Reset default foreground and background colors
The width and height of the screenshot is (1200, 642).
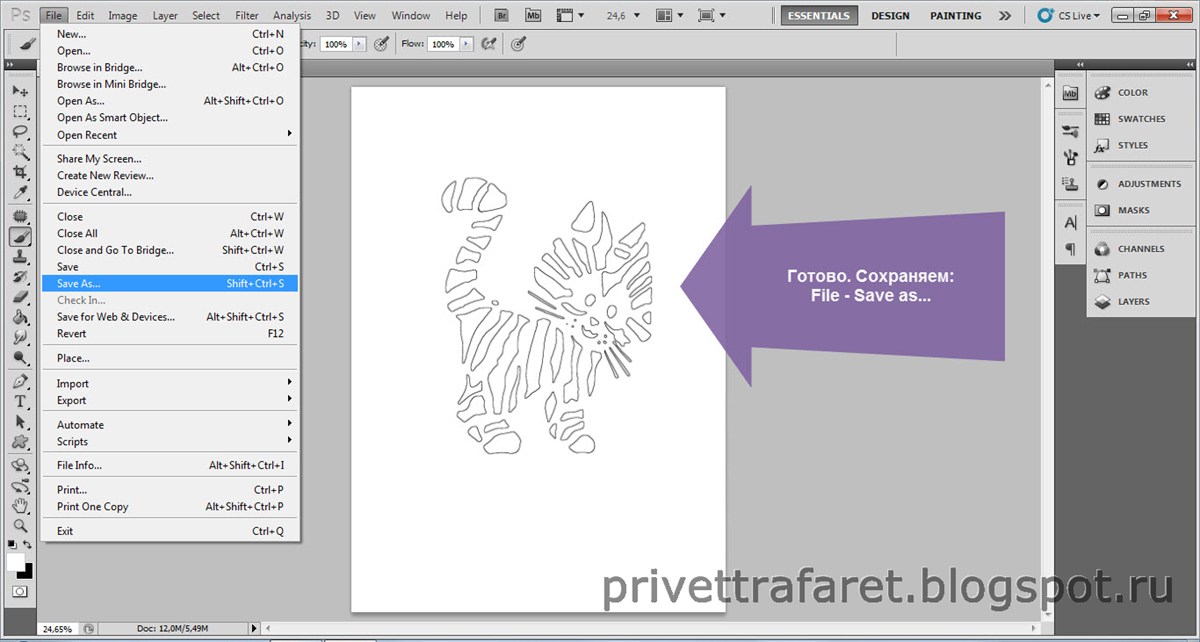(x=12, y=545)
